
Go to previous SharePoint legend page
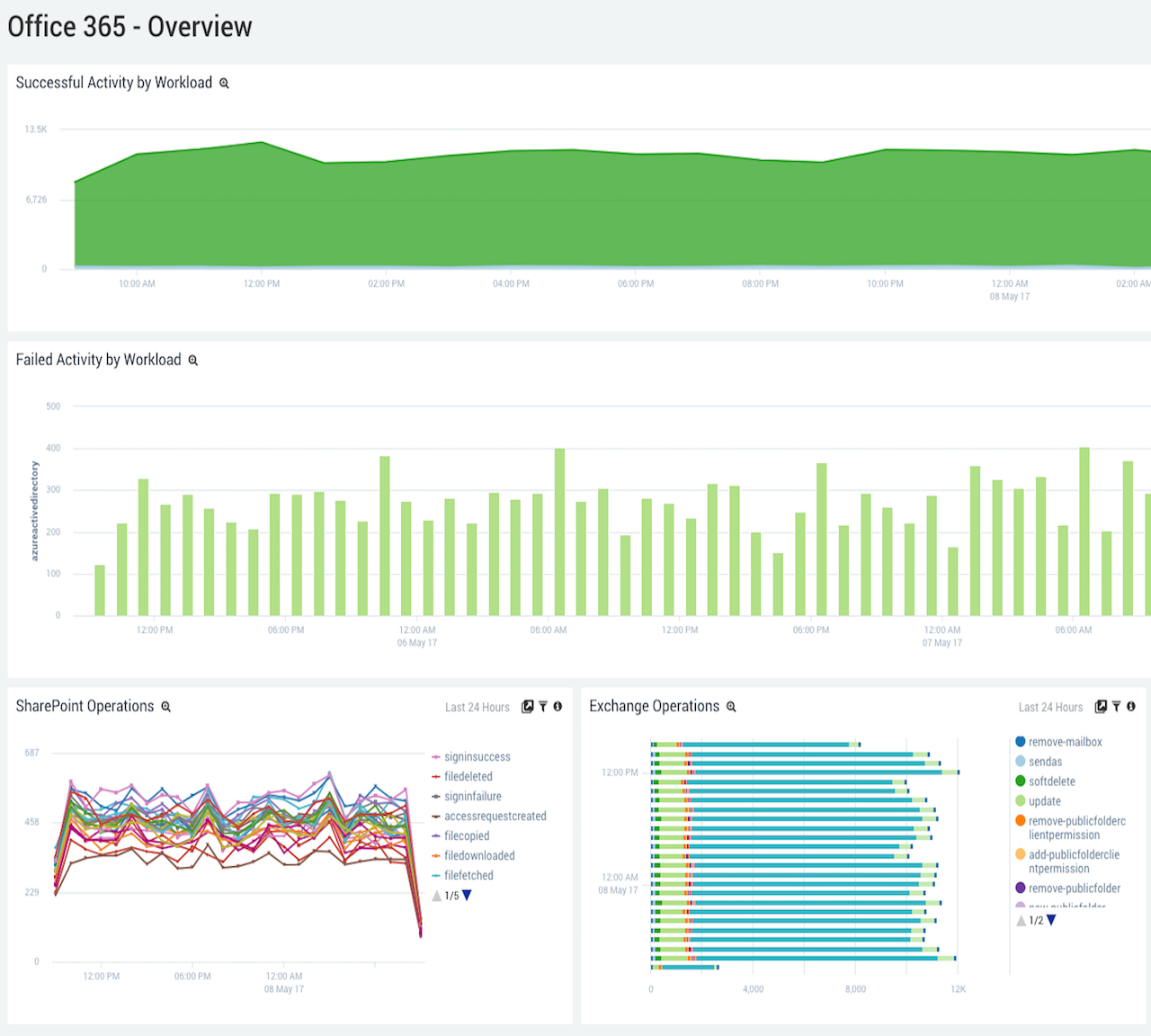click(437, 896)
